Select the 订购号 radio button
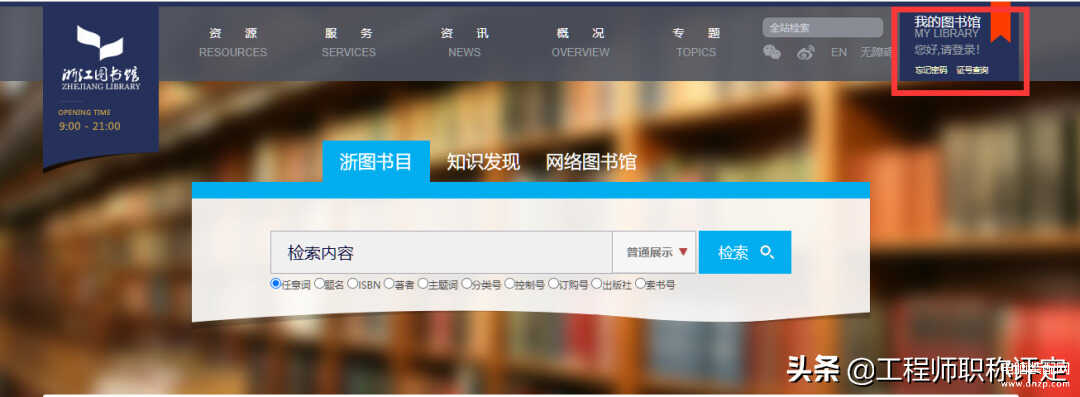The image size is (1080, 397). coord(553,283)
